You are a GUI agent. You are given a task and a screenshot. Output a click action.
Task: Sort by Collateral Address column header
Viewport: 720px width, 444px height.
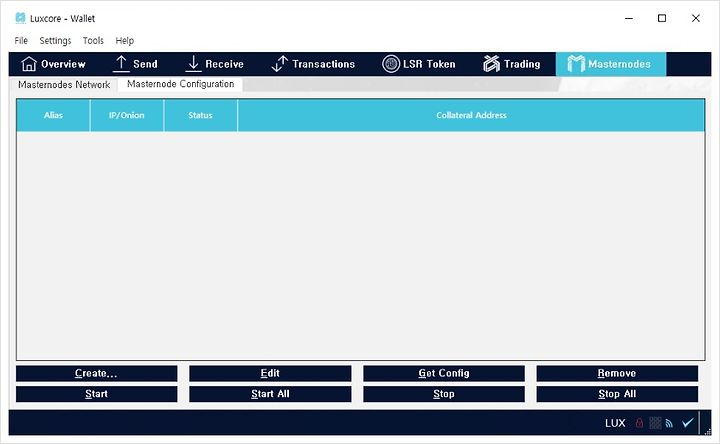(471, 115)
